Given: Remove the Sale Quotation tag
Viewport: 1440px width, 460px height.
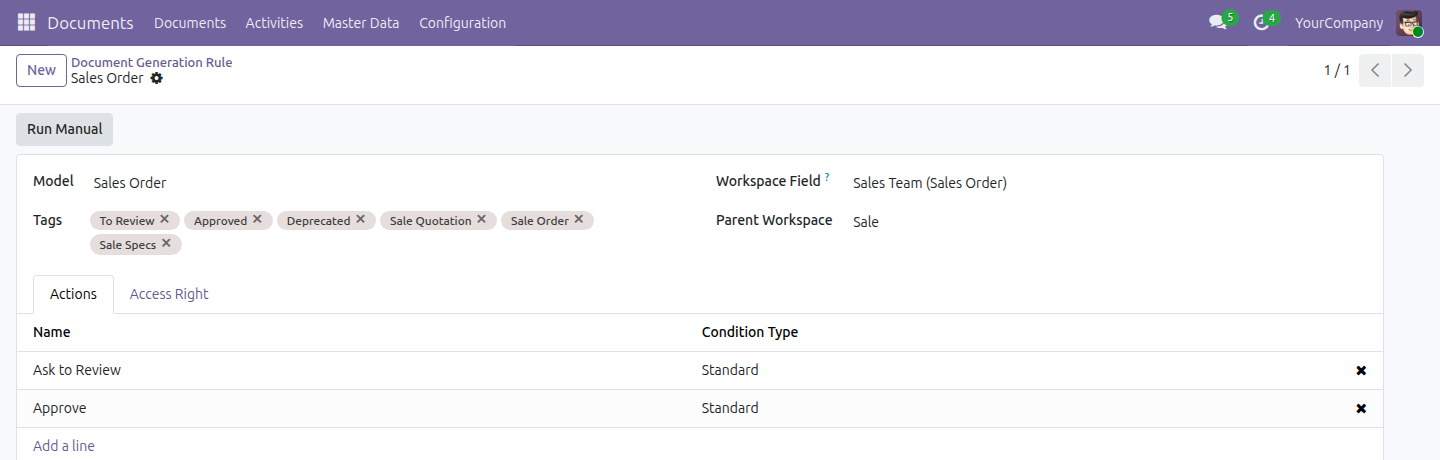Looking at the screenshot, I should click(x=481, y=219).
